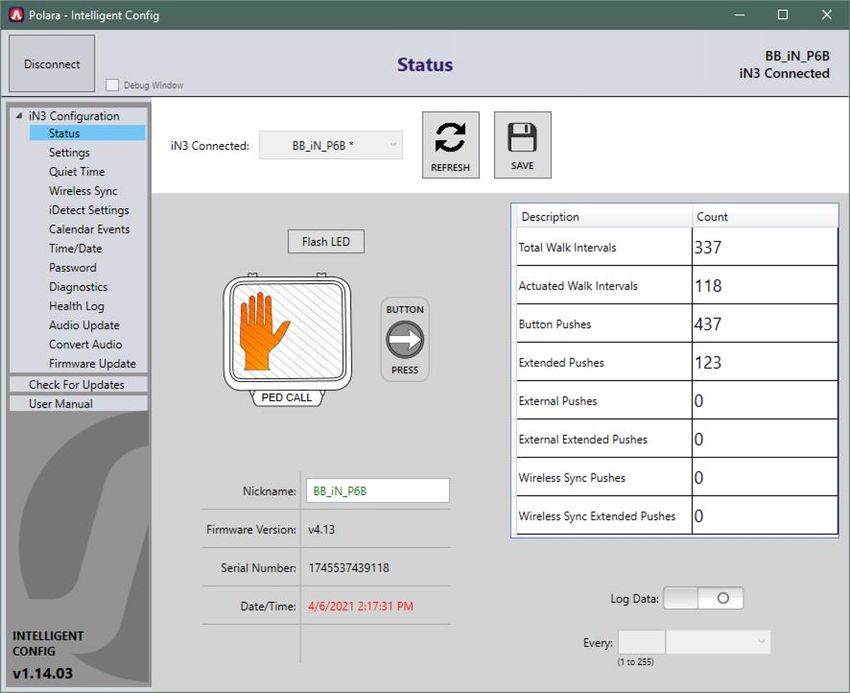Go to Time/Date settings
Image resolution: width=850 pixels, height=693 pixels.
[x=75, y=248]
